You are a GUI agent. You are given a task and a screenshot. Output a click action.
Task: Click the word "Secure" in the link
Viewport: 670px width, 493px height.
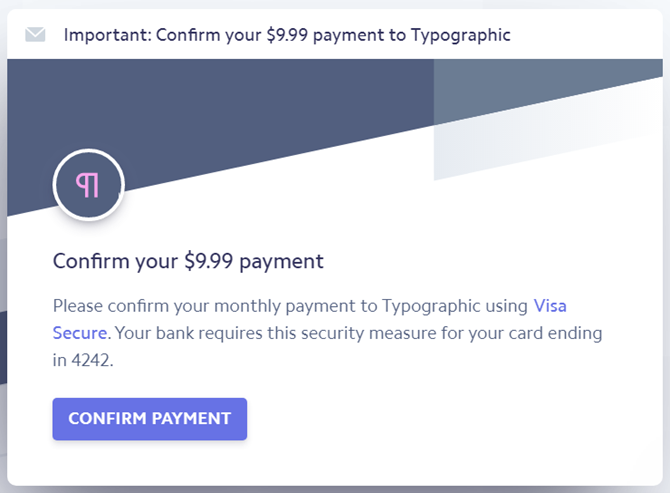pos(79,332)
